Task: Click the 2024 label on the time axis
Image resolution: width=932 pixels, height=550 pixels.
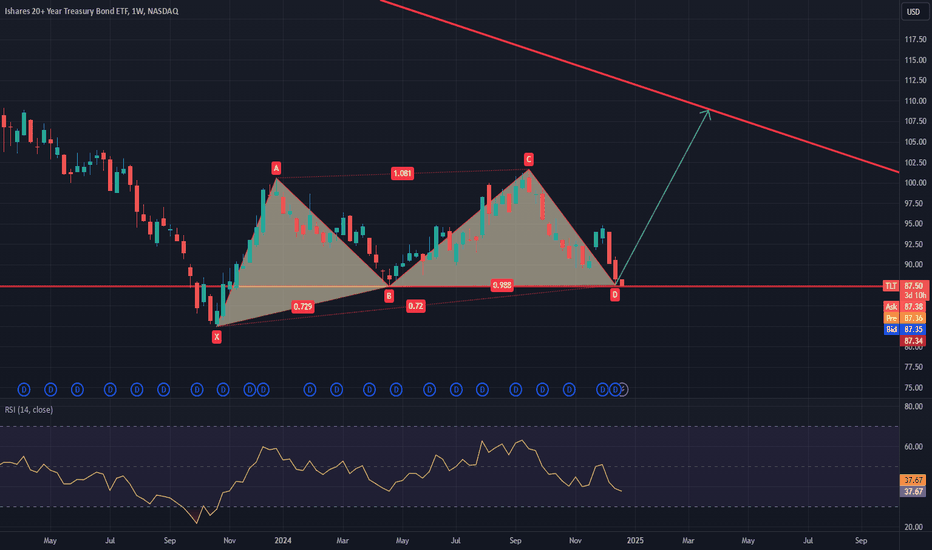Action: (283, 540)
